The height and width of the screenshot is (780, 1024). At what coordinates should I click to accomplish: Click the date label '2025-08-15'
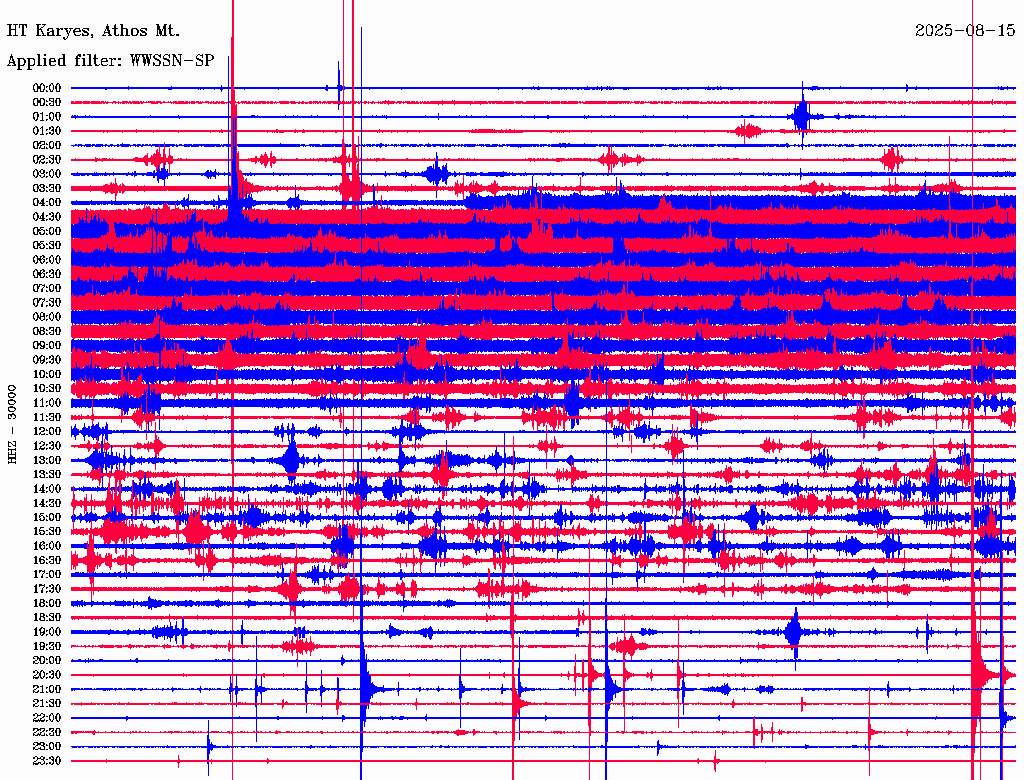point(965,30)
